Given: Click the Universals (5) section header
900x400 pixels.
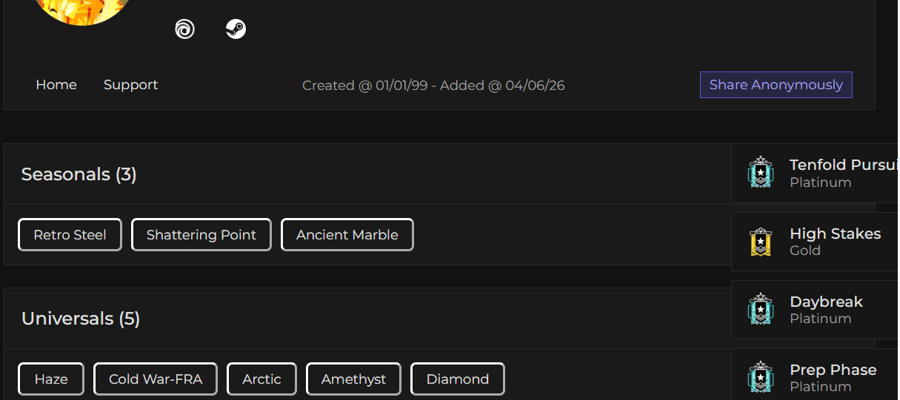Looking at the screenshot, I should (81, 319).
